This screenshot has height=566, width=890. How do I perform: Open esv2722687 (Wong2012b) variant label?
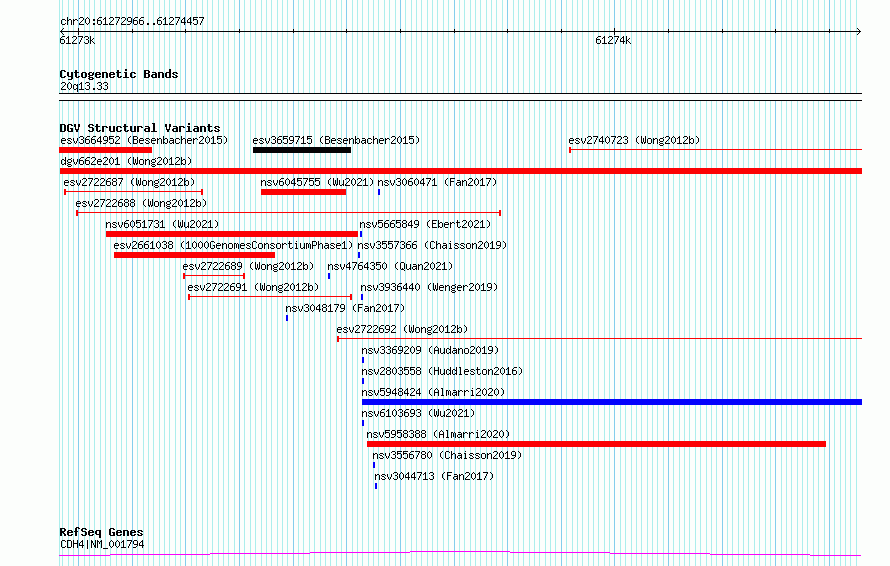129,182
